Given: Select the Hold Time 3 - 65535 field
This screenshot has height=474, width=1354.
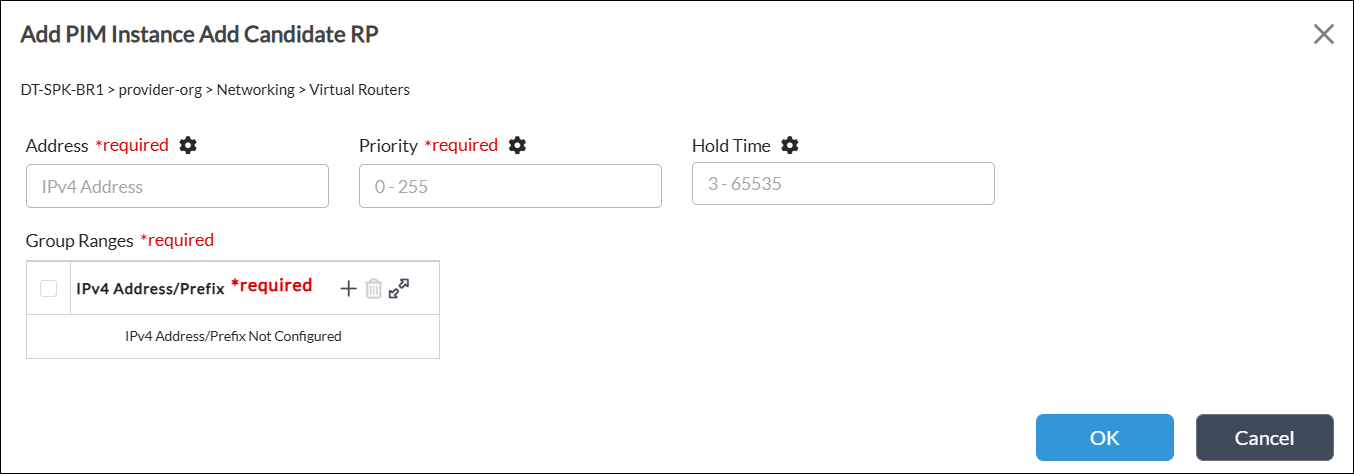Looking at the screenshot, I should (x=843, y=184).
